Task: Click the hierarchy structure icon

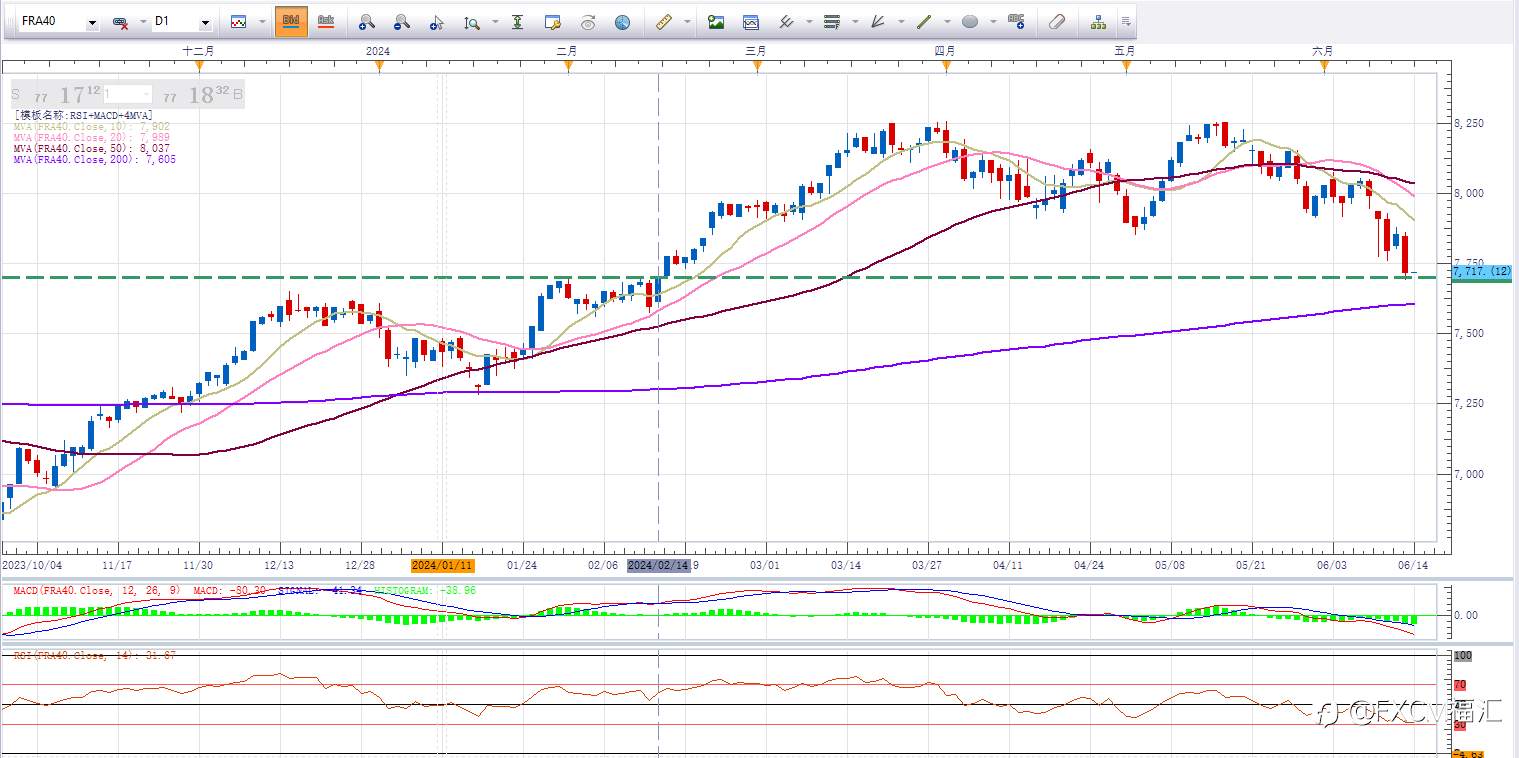Action: [1098, 22]
